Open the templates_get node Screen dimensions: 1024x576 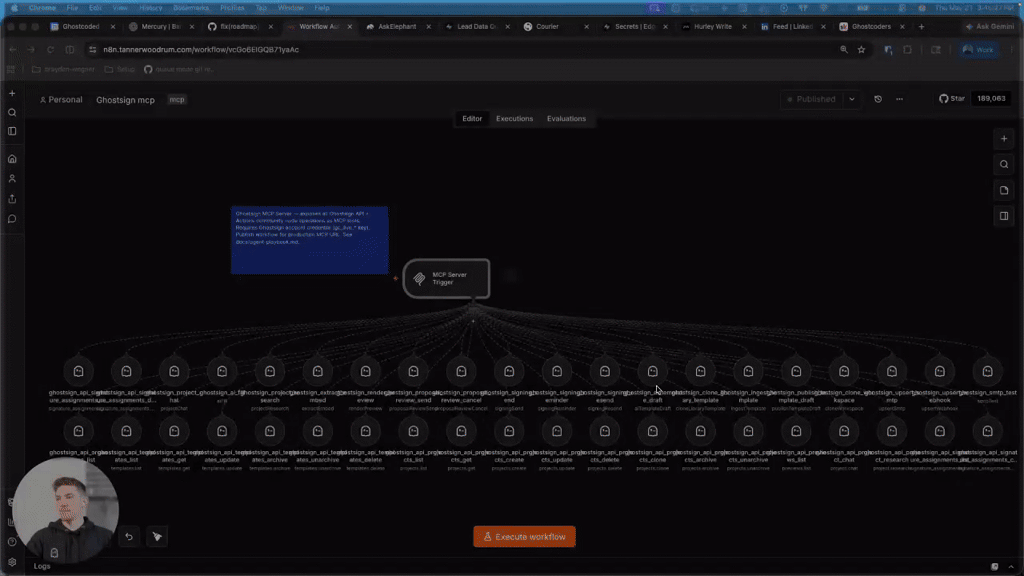(174, 431)
